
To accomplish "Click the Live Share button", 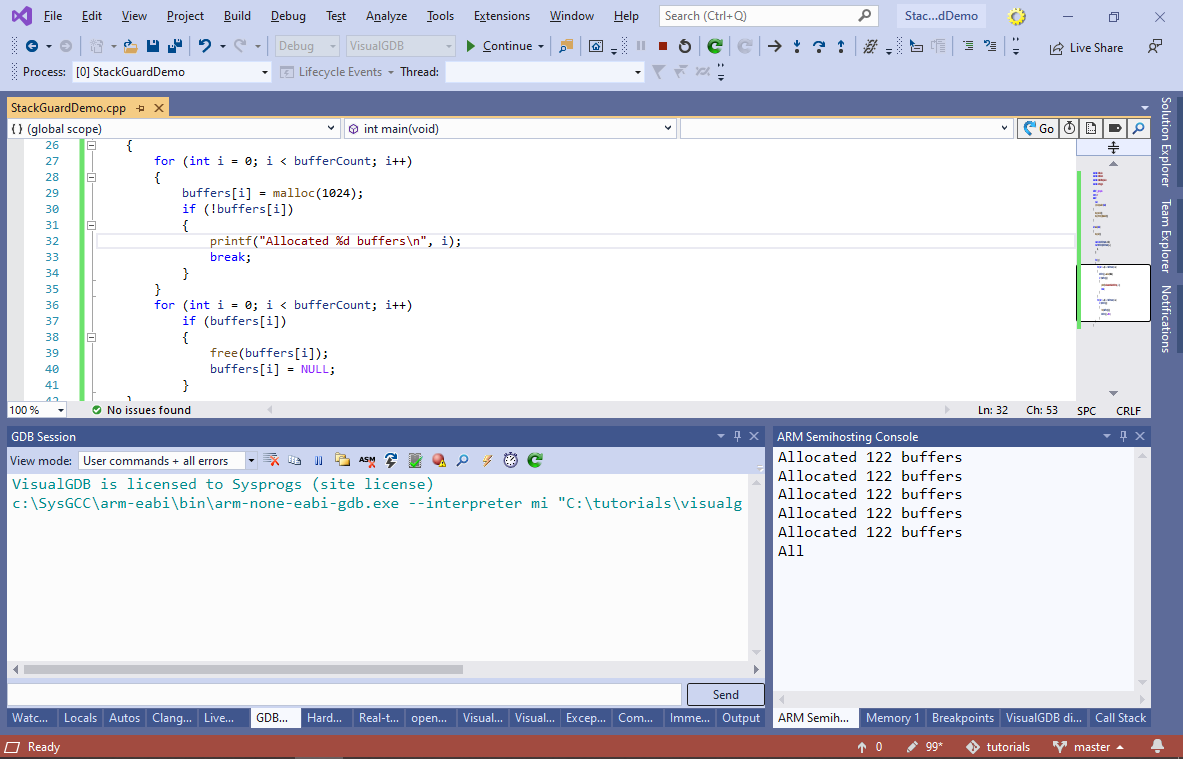I will (x=1086, y=47).
